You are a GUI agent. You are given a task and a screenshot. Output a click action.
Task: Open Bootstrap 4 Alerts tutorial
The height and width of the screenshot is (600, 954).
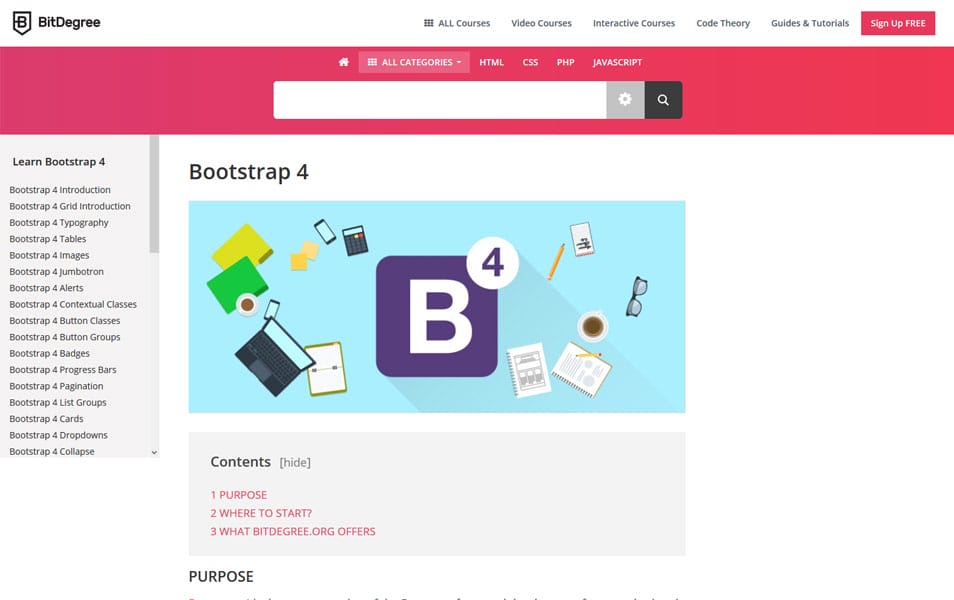[x=46, y=288]
